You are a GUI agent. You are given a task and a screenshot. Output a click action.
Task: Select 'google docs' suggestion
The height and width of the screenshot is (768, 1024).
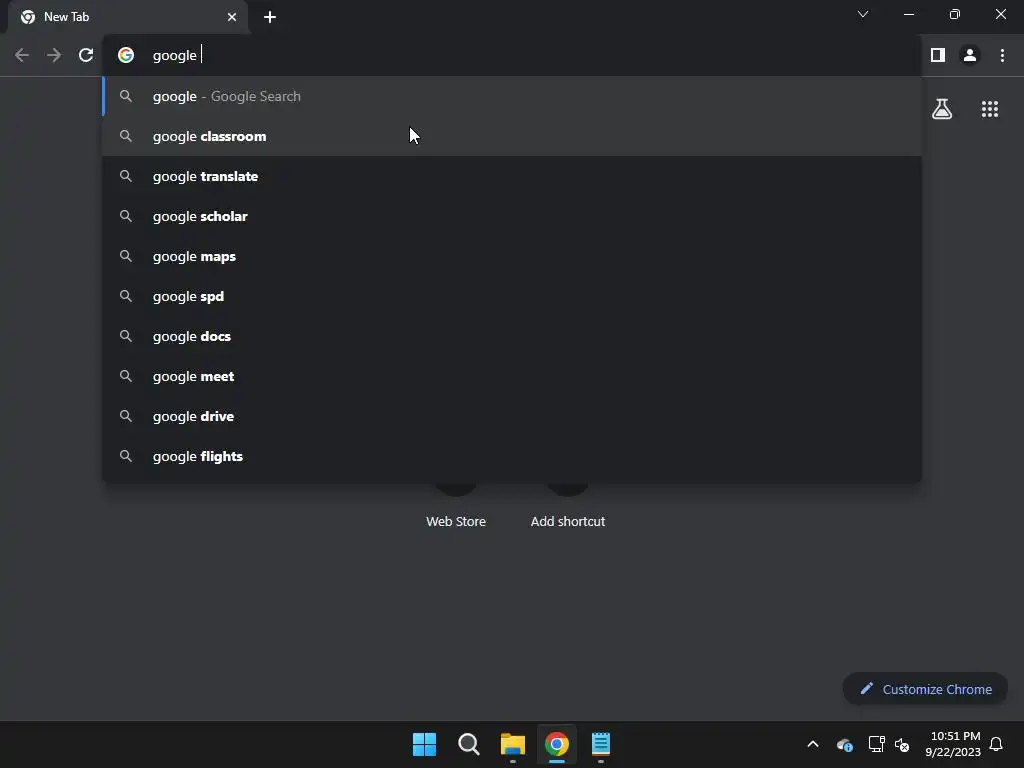click(512, 336)
